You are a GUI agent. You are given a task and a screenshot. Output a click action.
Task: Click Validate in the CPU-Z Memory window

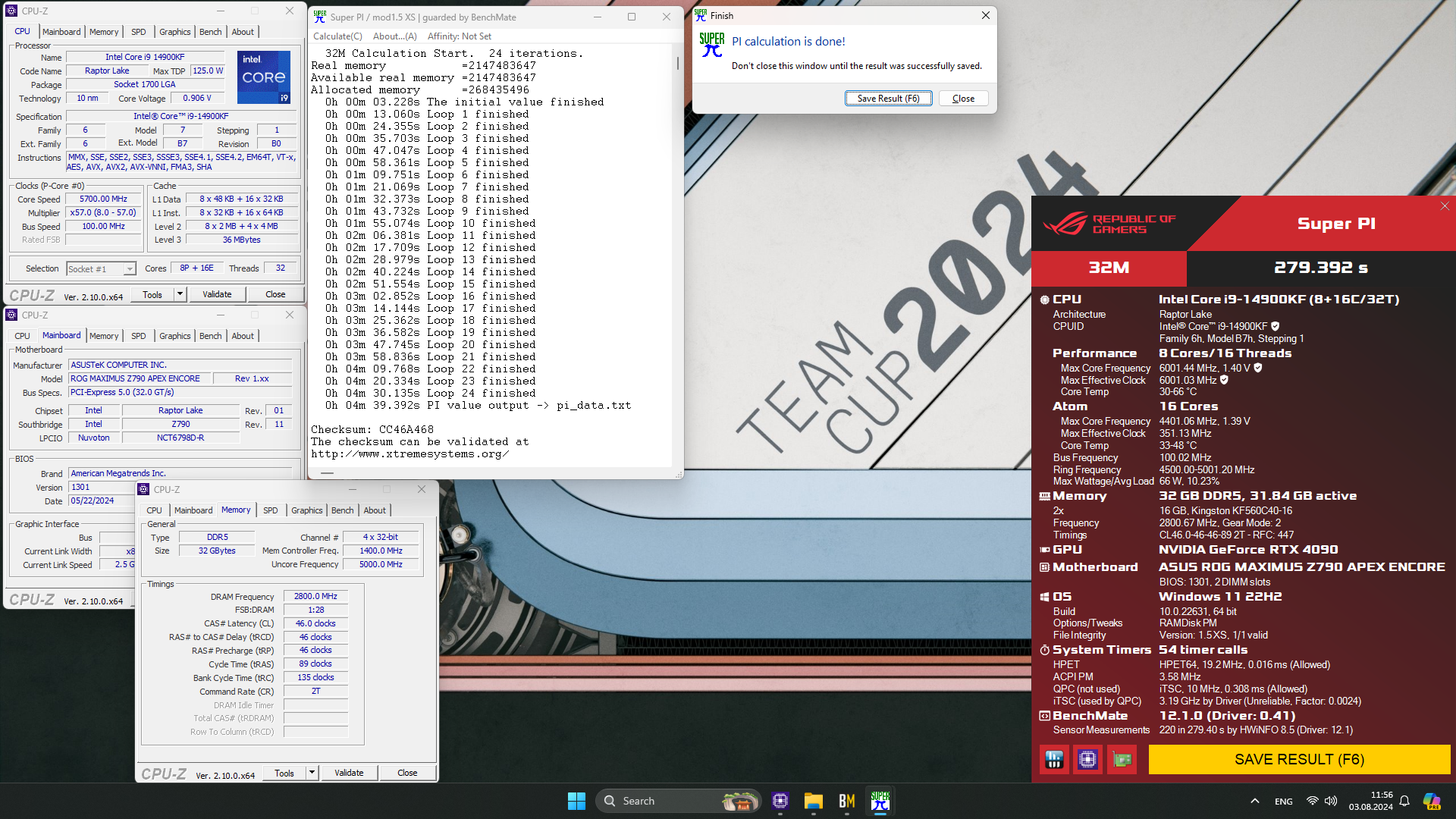(349, 773)
